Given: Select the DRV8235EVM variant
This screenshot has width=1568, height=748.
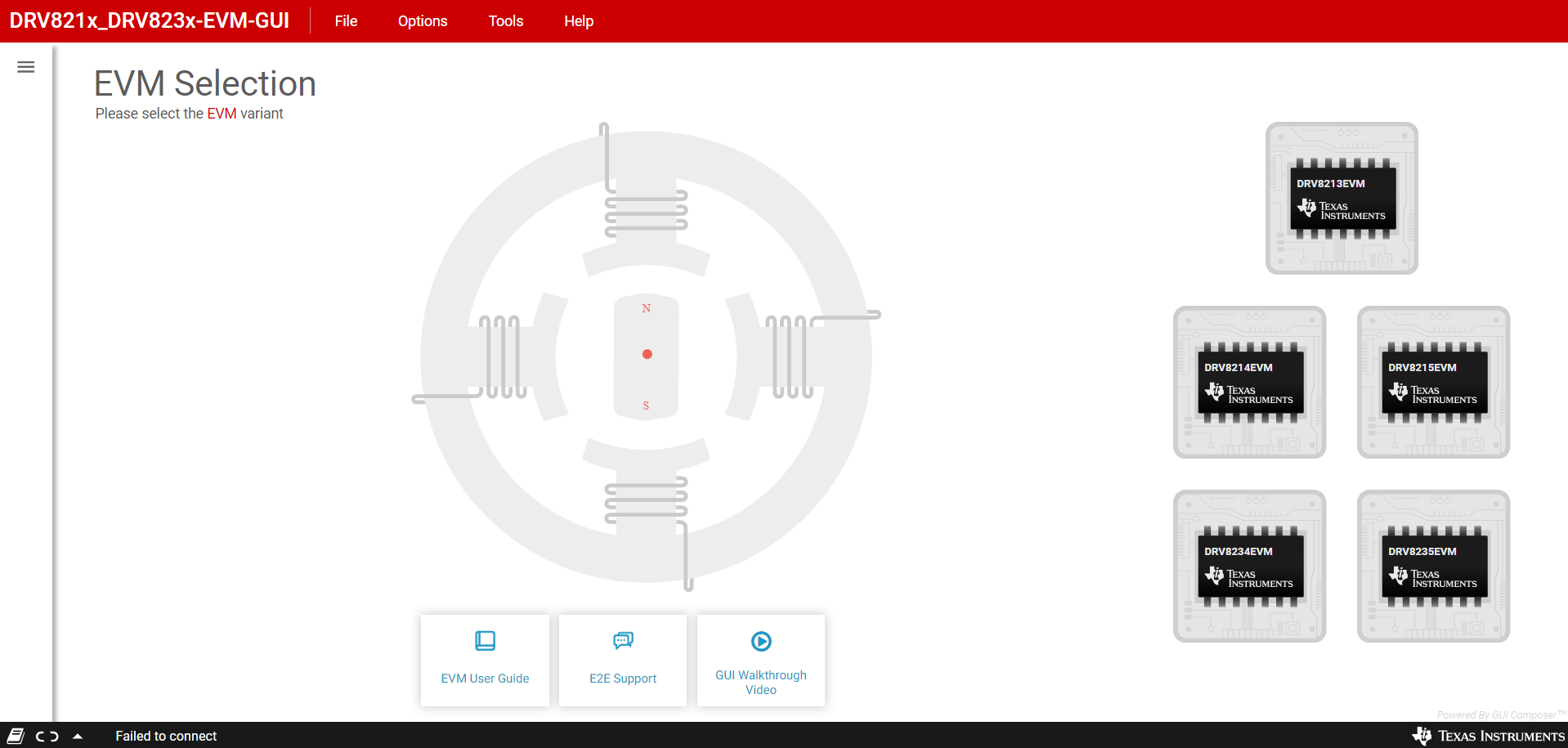Looking at the screenshot, I should (1433, 567).
